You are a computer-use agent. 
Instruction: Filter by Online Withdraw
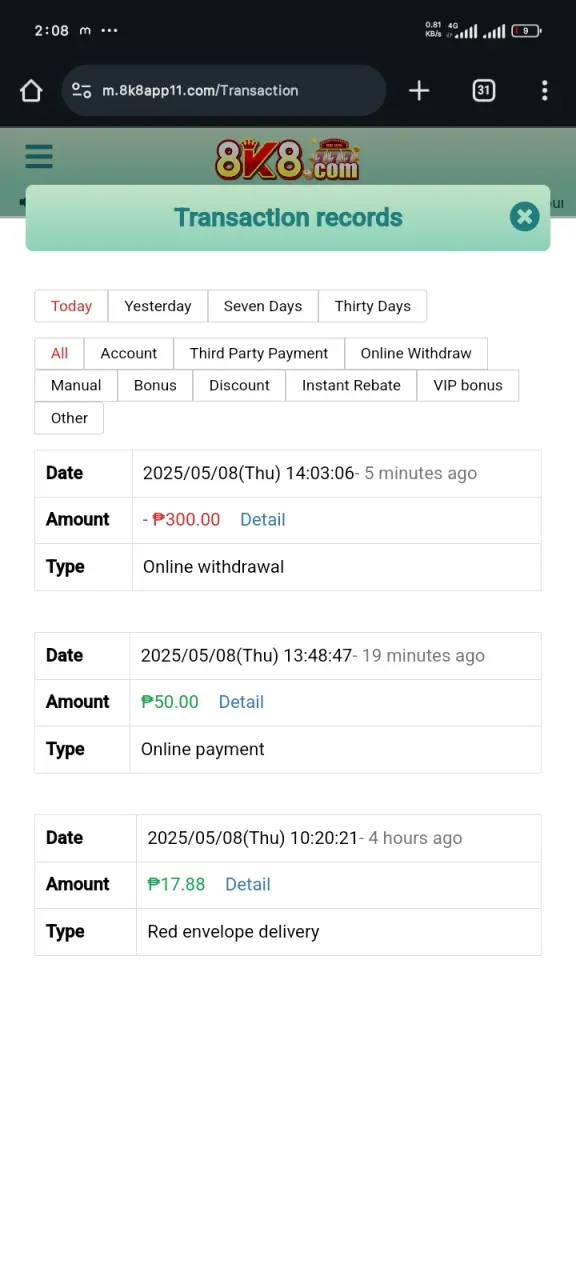pyautogui.click(x=416, y=353)
